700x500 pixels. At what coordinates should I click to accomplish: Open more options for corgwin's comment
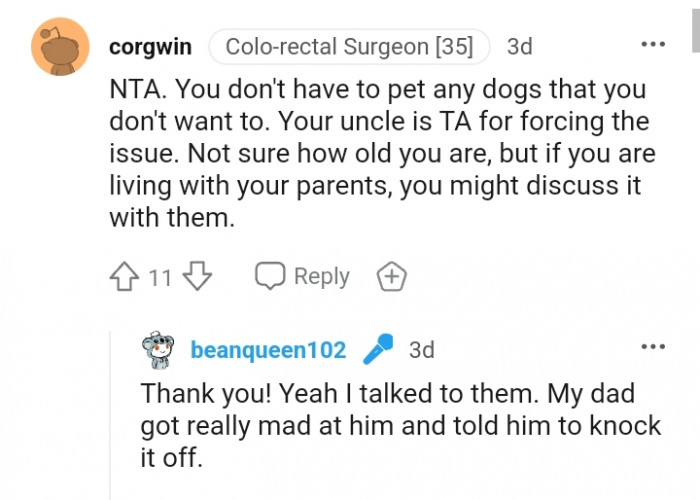653,45
